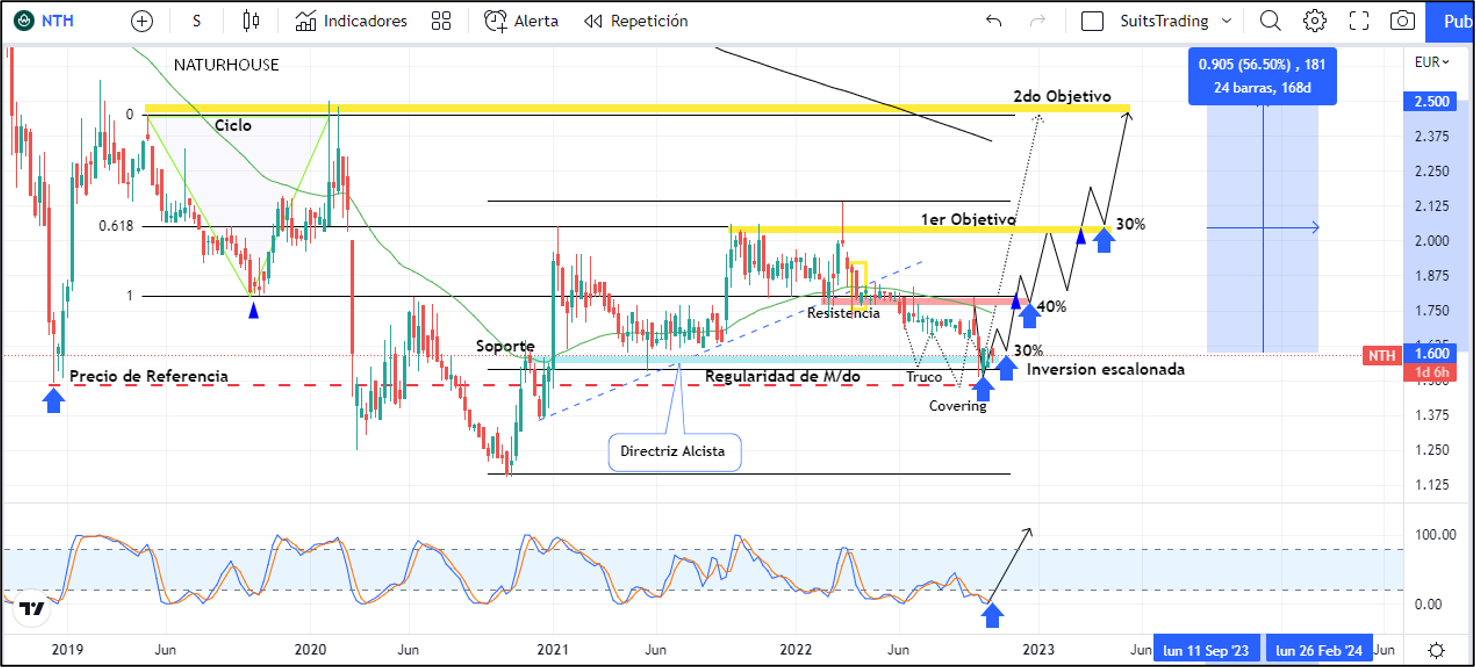
Task: Take a chart snapshot with camera icon
Action: click(1403, 21)
